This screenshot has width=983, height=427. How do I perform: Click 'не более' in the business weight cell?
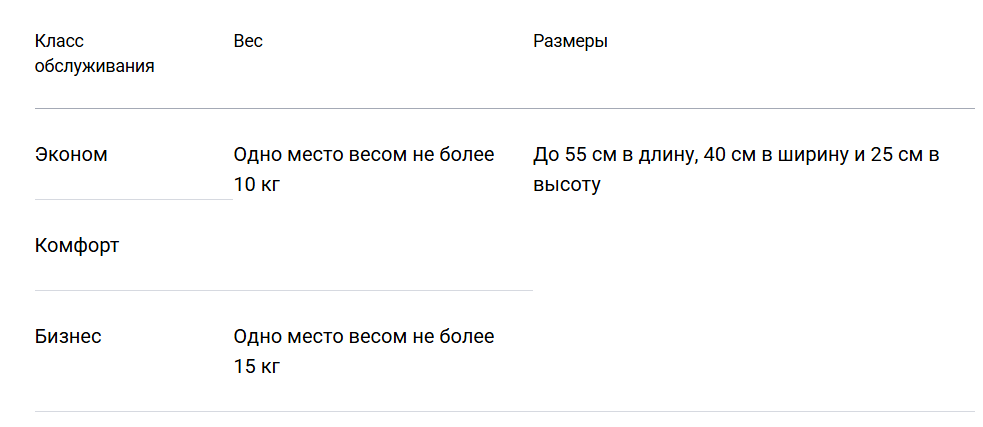coord(453,337)
